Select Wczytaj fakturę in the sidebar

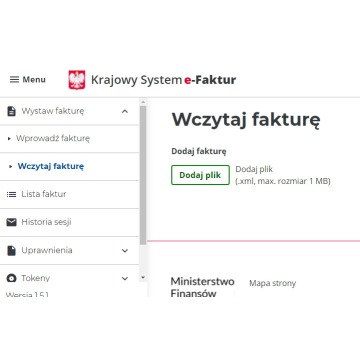(69, 166)
